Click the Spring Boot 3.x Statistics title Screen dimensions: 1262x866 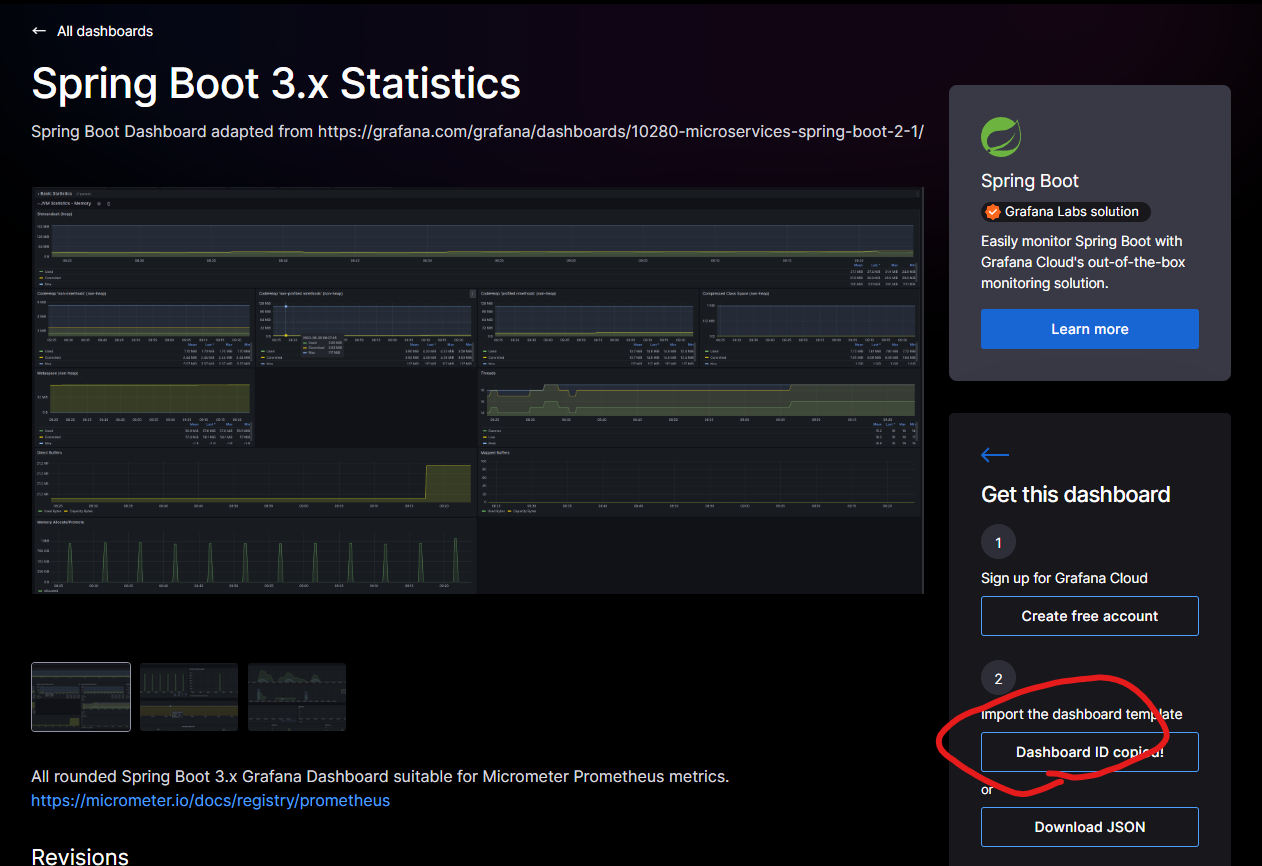pyautogui.click(x=276, y=84)
